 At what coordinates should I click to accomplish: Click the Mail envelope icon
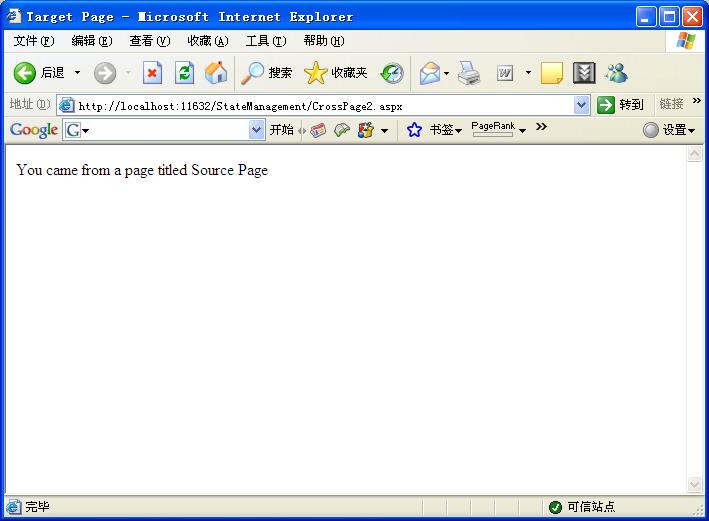[430, 73]
